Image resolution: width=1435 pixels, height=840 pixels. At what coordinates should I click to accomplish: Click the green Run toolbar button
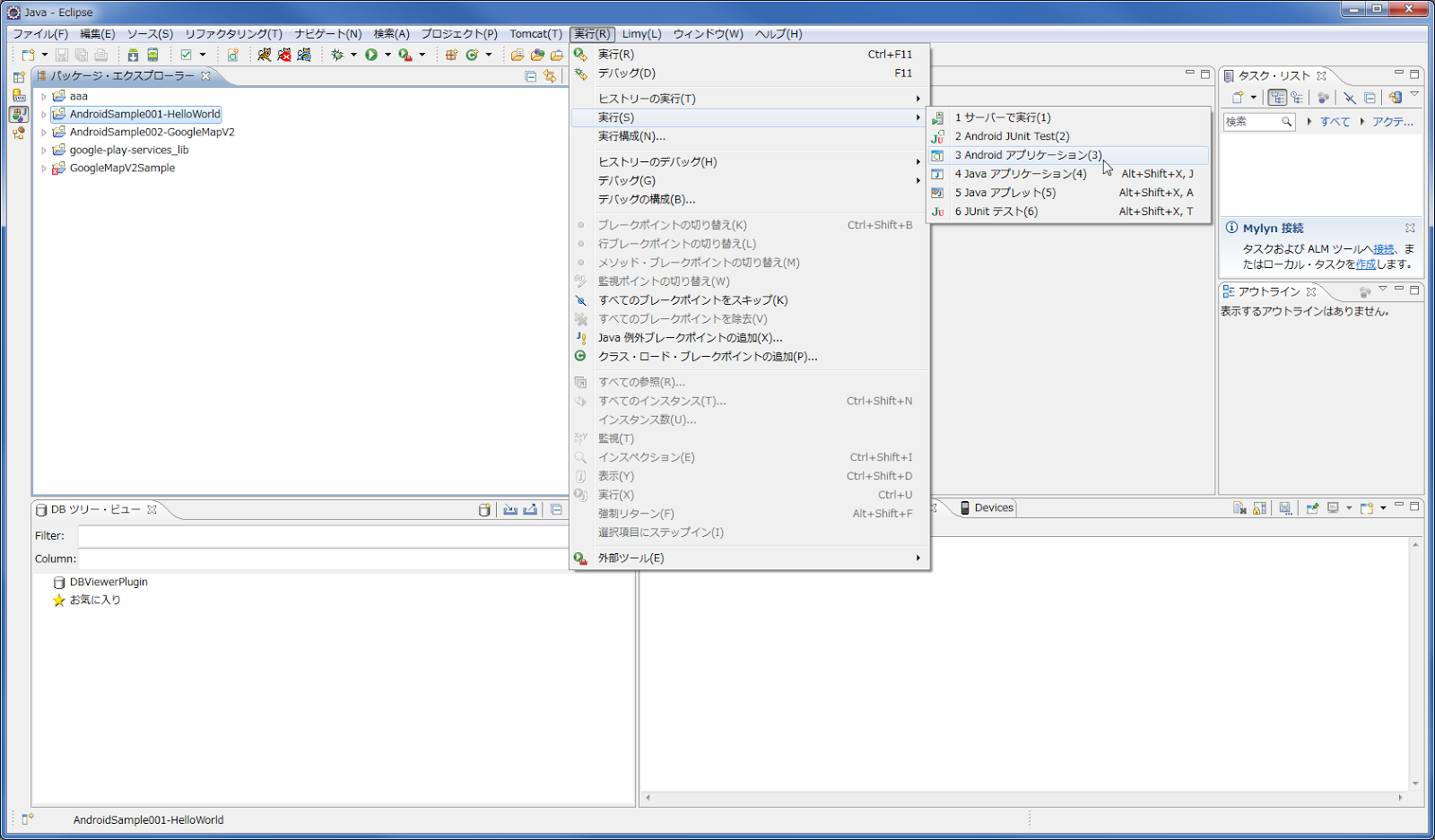point(371,55)
